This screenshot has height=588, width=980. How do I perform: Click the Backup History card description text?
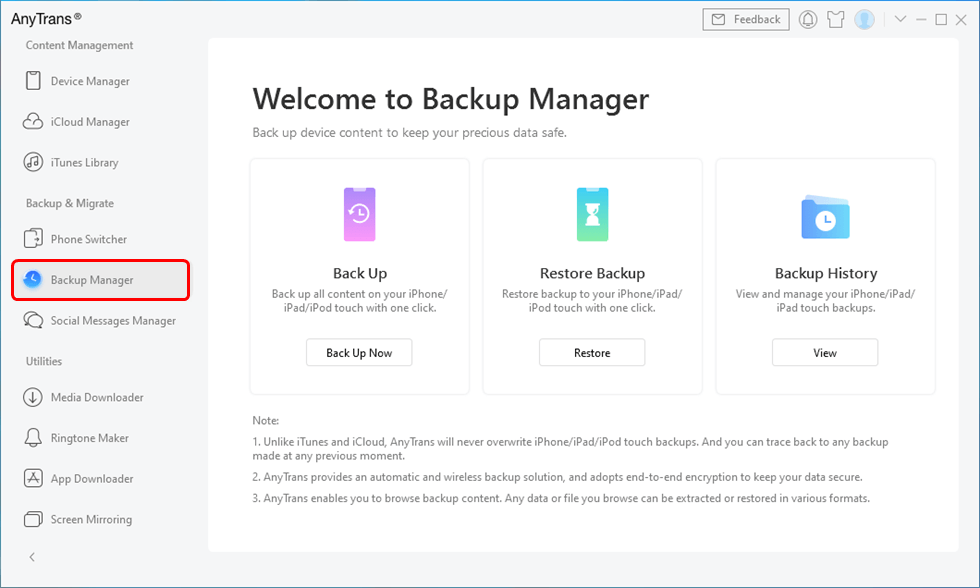(826, 301)
